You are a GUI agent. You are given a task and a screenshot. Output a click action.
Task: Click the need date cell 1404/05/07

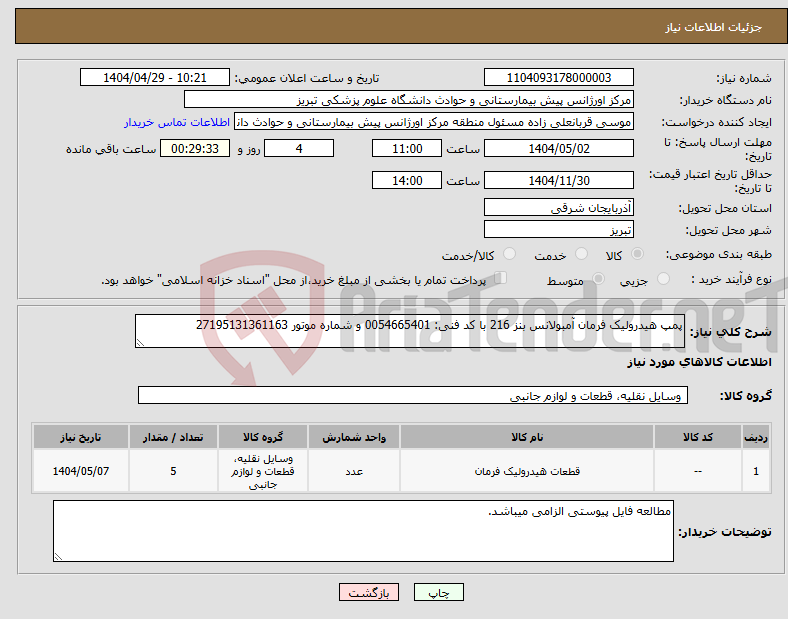click(x=81, y=471)
